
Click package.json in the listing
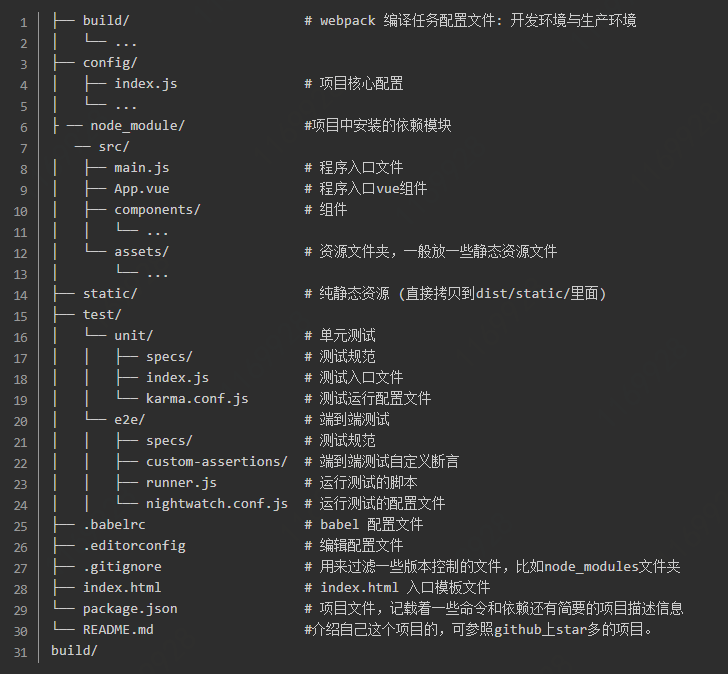click(x=130, y=609)
